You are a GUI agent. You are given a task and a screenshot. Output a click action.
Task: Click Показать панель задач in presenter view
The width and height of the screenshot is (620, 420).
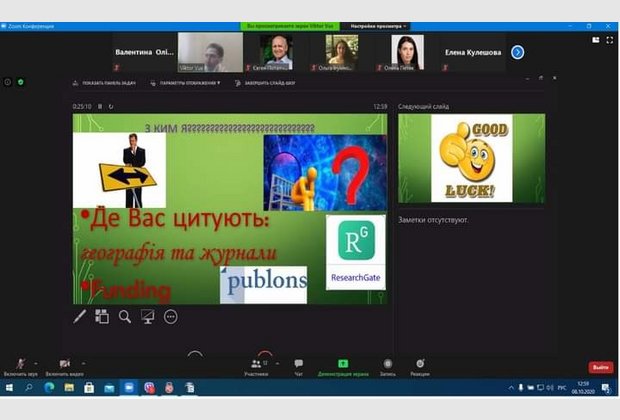pos(104,83)
